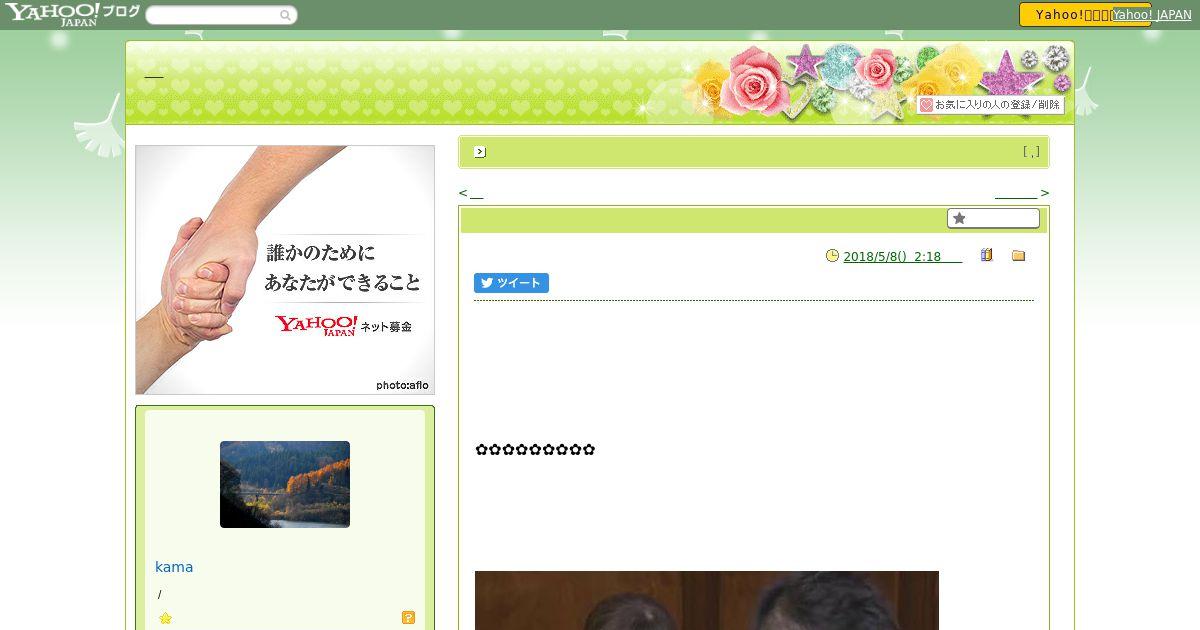The width and height of the screenshot is (1200, 630).
Task: Click the search box in the header
Action: (221, 15)
